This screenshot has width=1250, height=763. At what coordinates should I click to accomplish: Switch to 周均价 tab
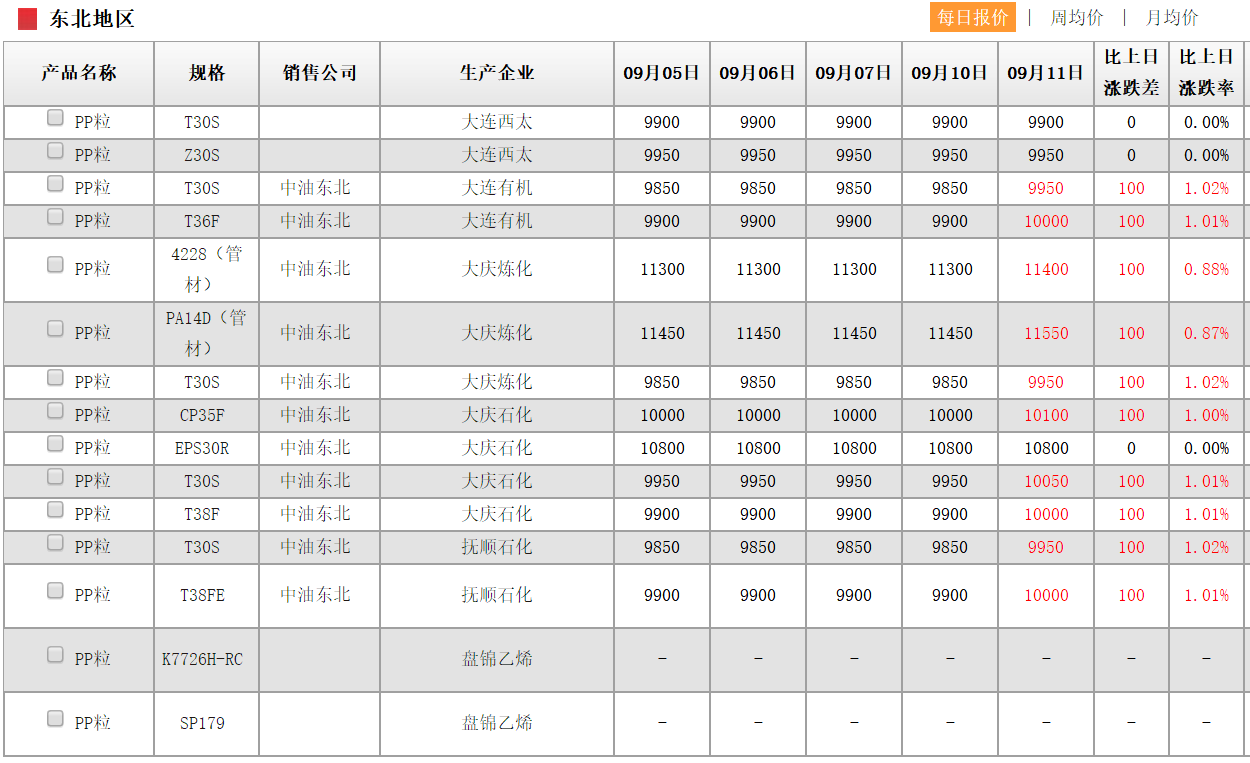pos(1076,18)
